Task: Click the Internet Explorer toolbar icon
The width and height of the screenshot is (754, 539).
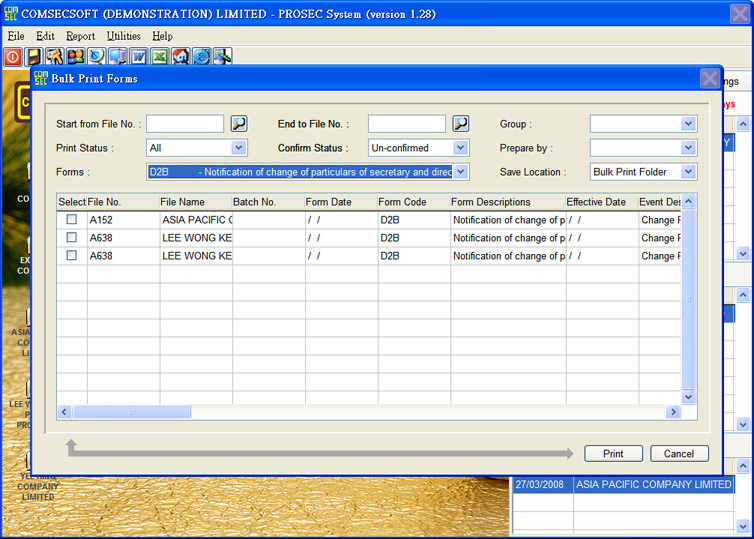Action: [x=201, y=56]
